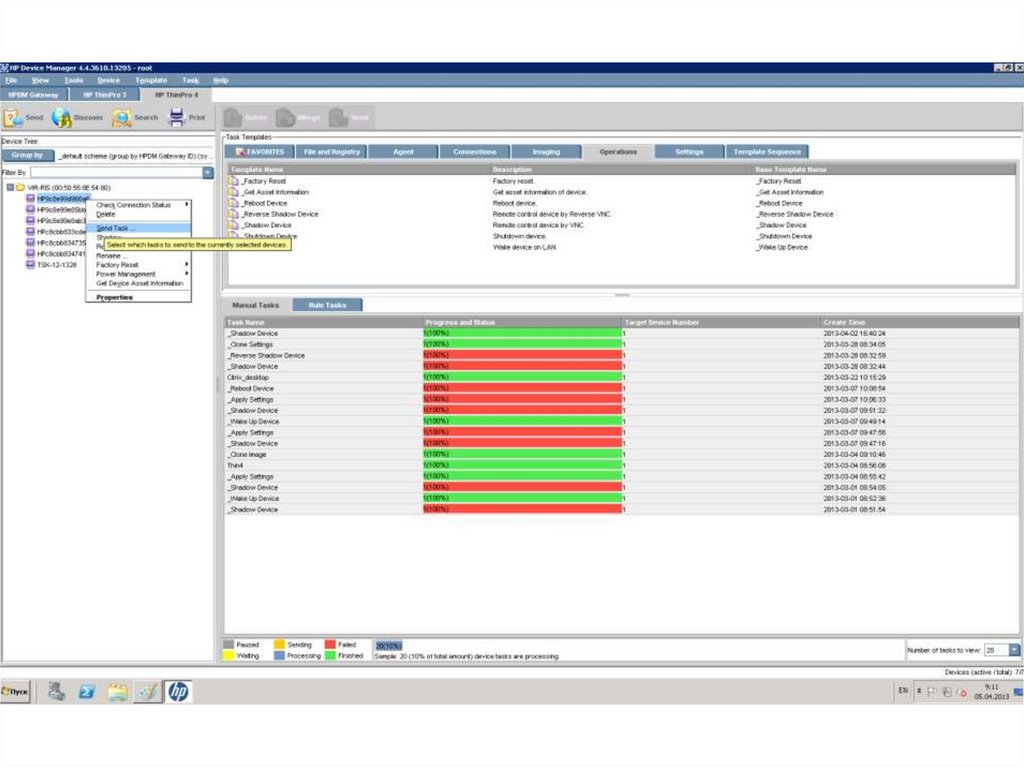The height and width of the screenshot is (767, 1024).
Task: Switch to the Rule Tasks tab
Action: 327,305
